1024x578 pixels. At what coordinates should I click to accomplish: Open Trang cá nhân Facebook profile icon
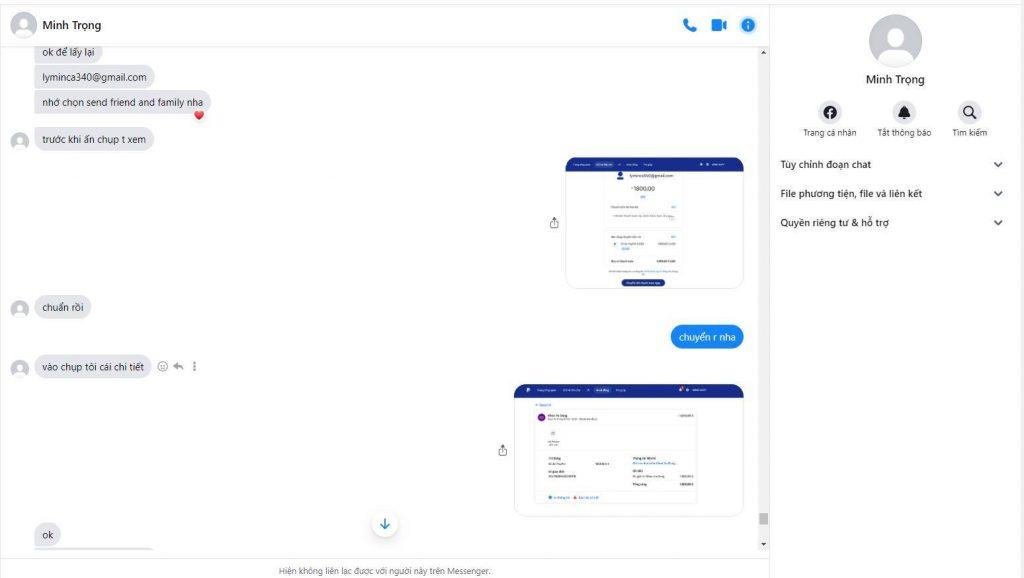[829, 113]
